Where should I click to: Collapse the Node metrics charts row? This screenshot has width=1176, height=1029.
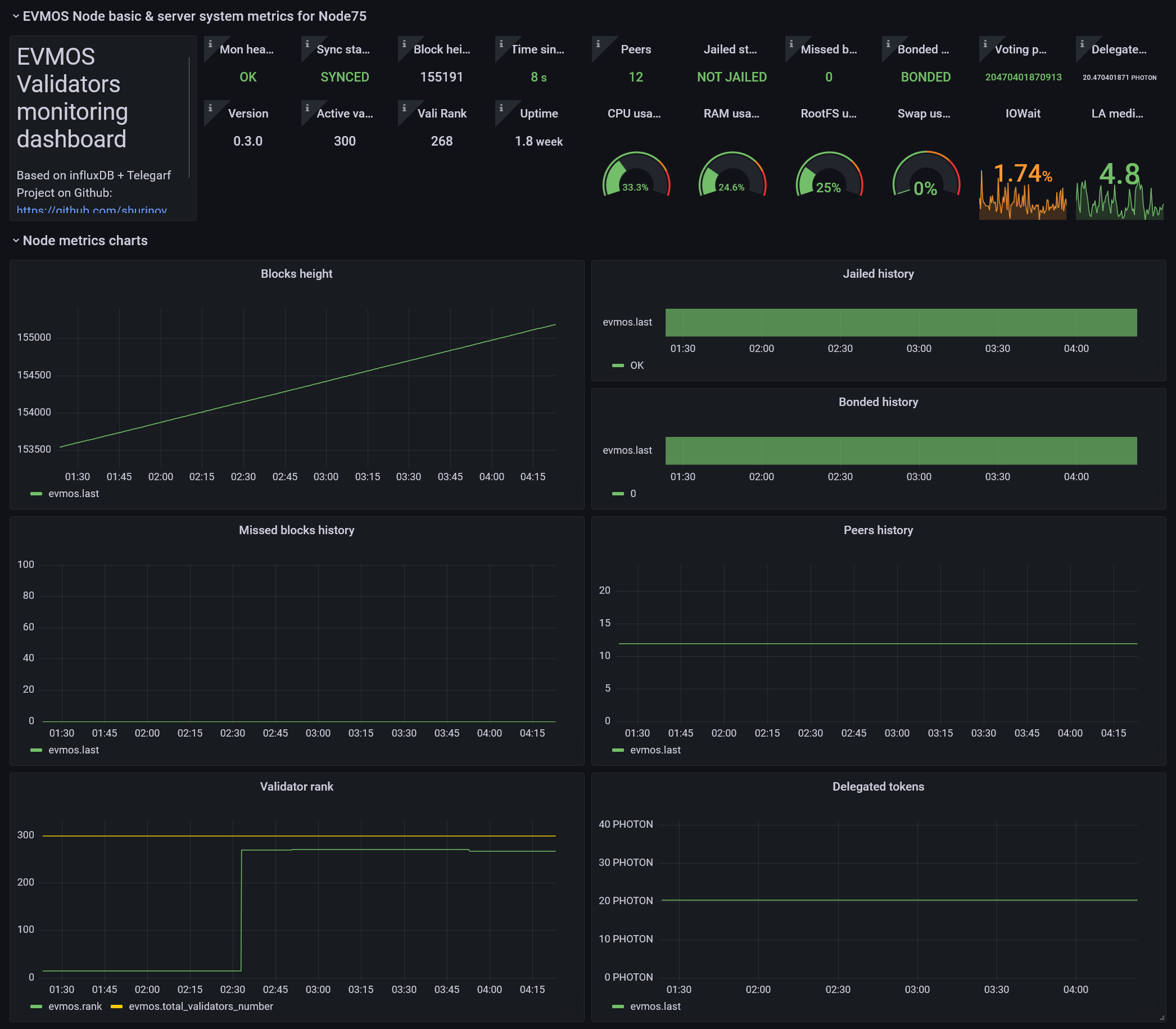coord(85,241)
